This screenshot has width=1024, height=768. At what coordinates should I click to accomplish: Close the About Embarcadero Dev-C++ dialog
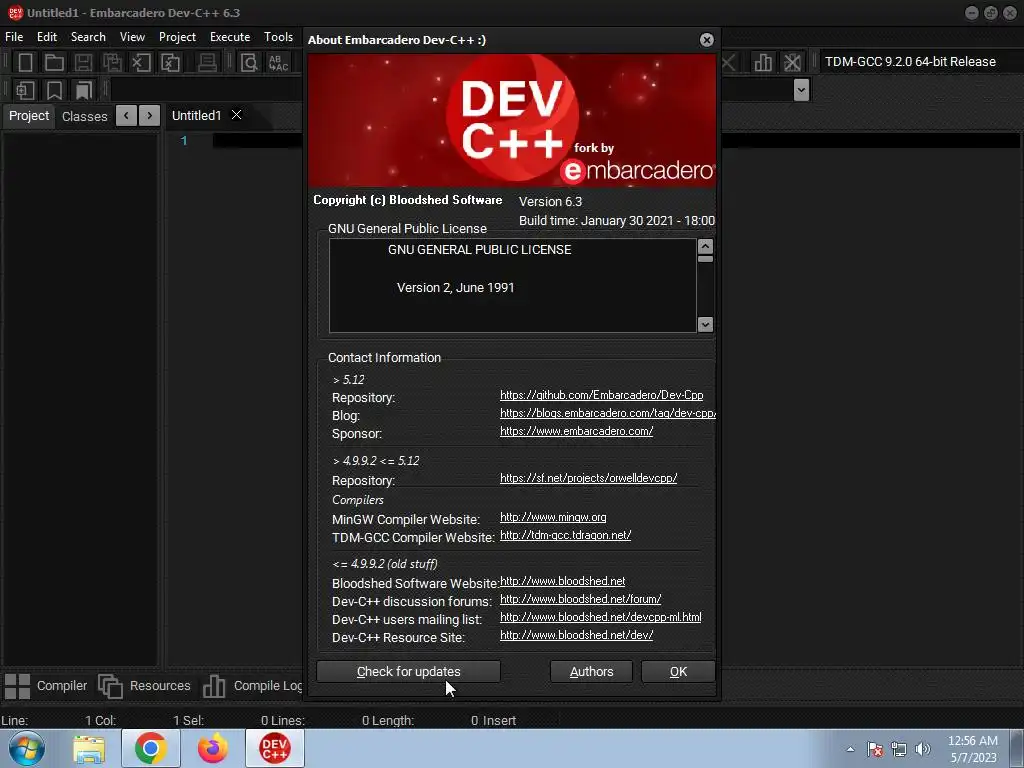pos(707,40)
